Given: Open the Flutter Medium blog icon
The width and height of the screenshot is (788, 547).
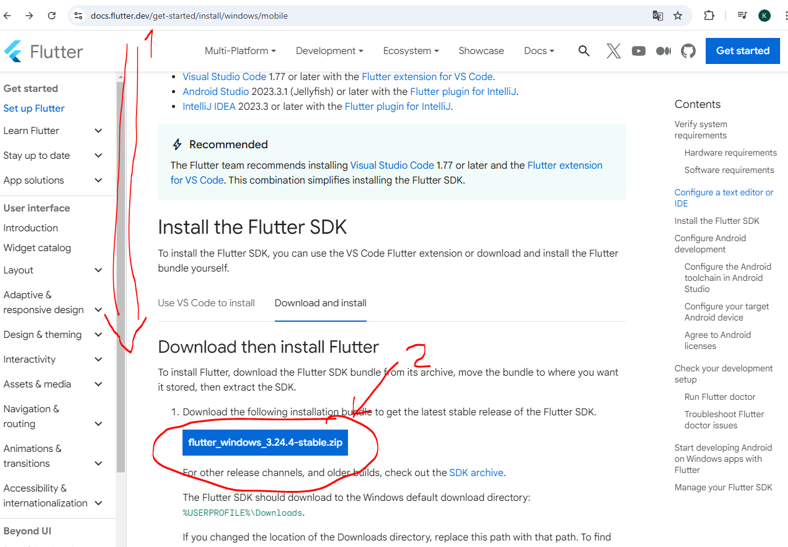Looking at the screenshot, I should pos(663,51).
